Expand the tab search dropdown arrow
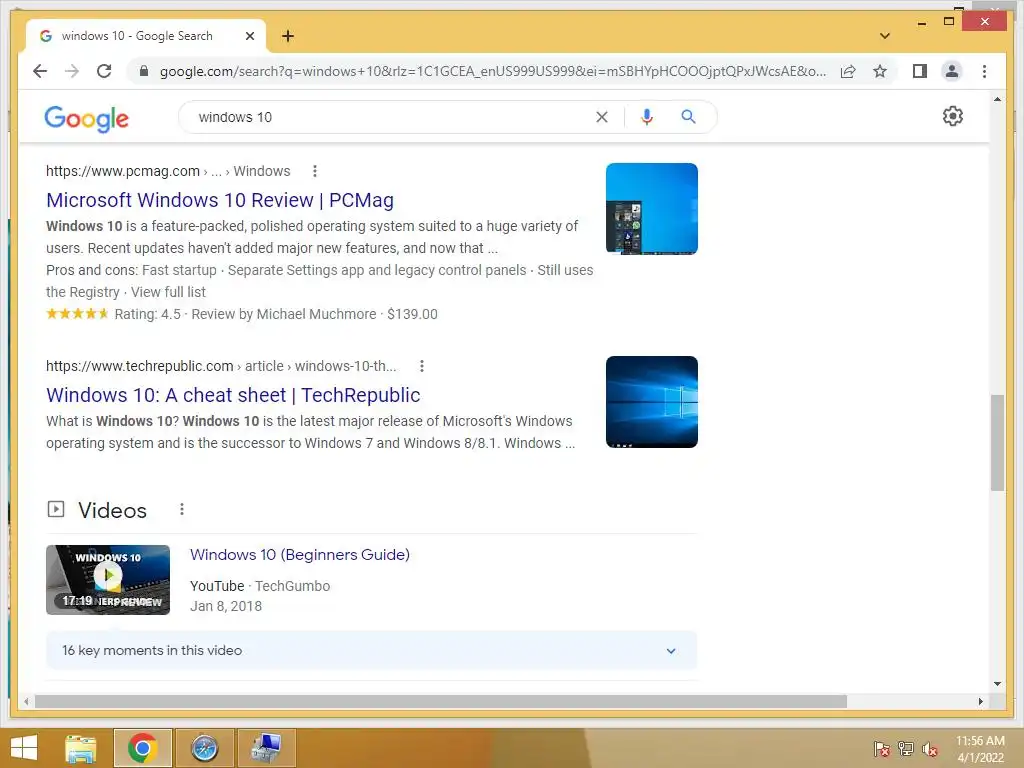The image size is (1024, 768). (x=885, y=36)
